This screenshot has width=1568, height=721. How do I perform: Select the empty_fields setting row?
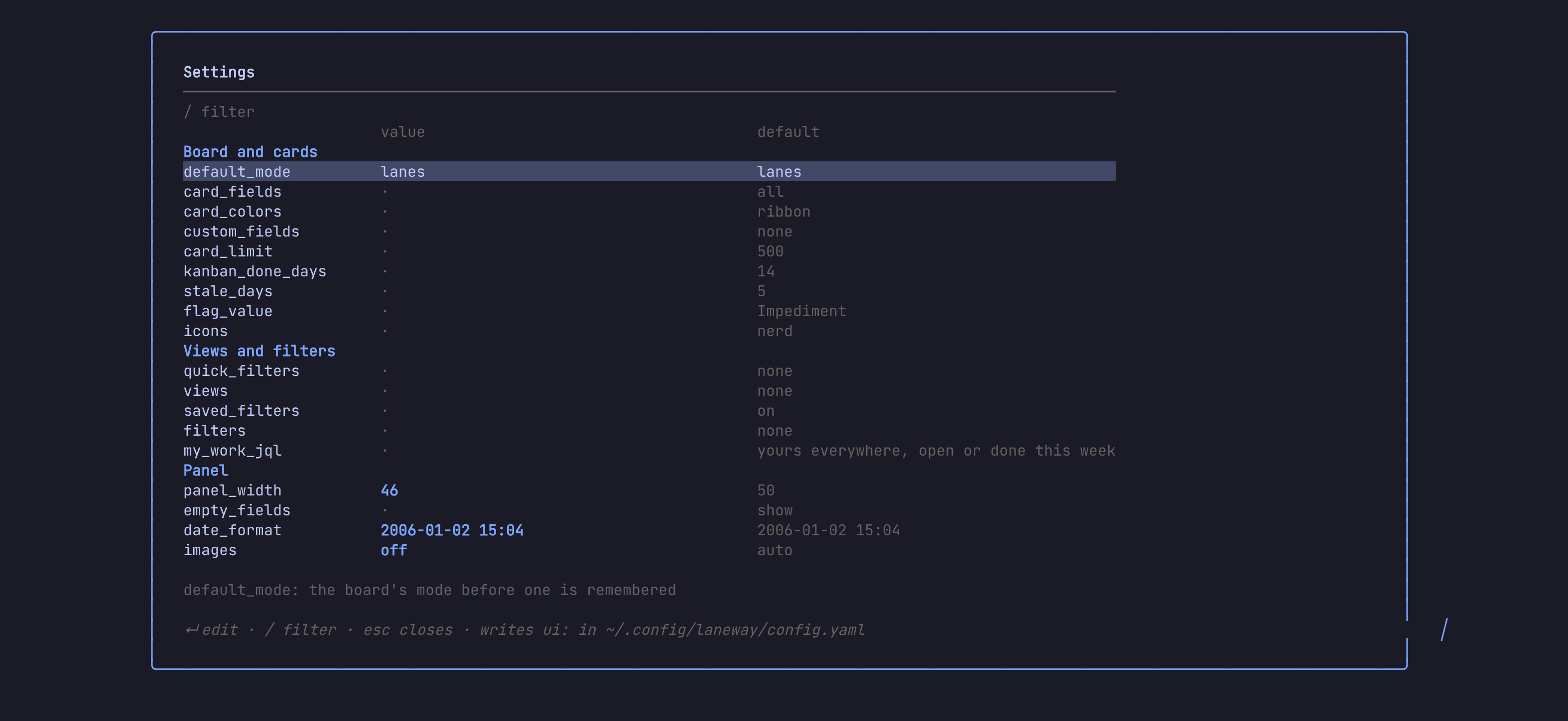pyautogui.click(x=649, y=510)
